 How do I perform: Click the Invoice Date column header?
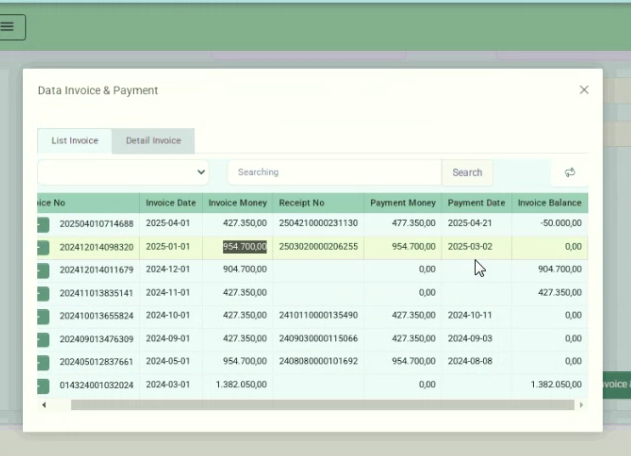(170, 203)
